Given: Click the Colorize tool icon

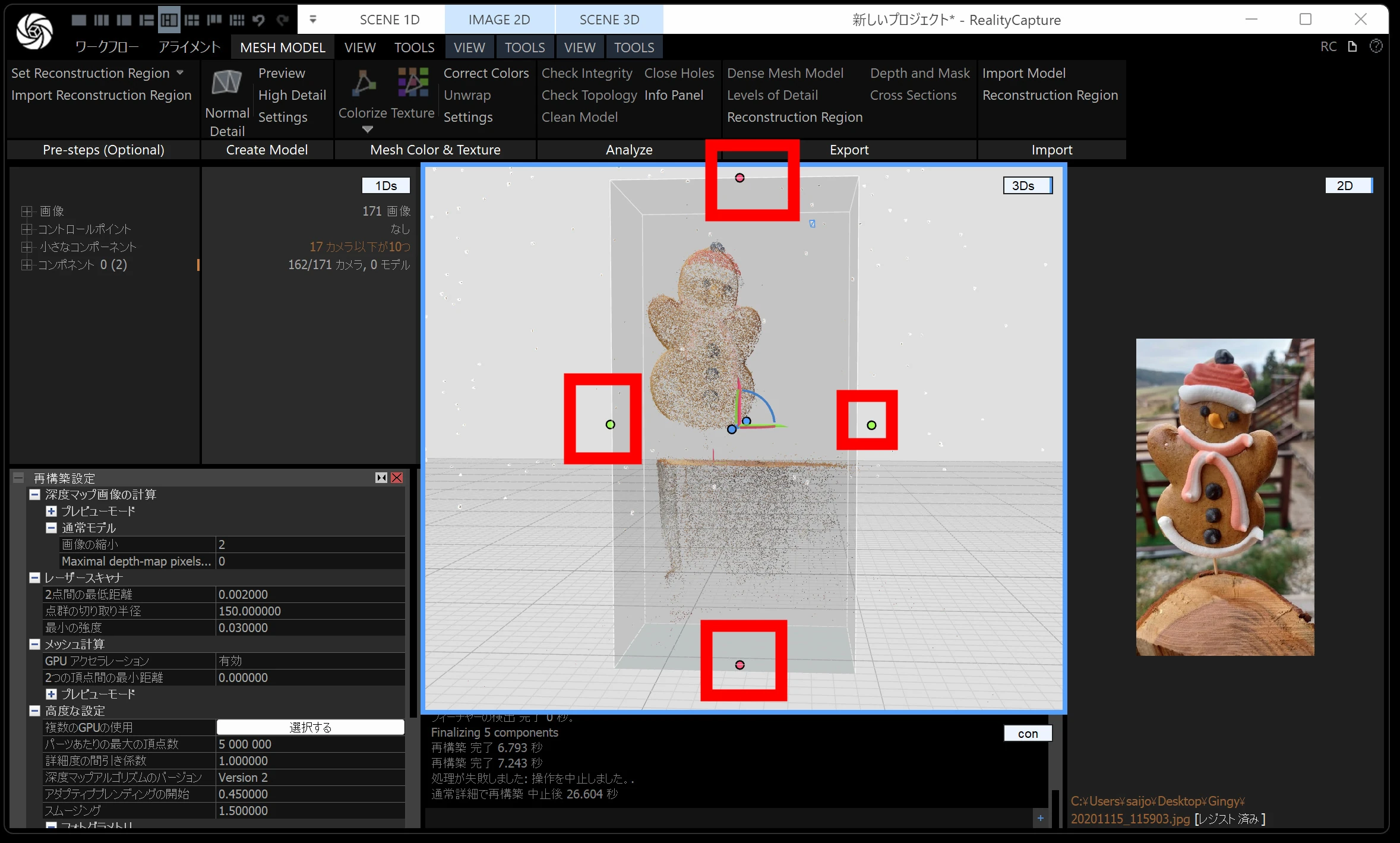Looking at the screenshot, I should (x=364, y=83).
